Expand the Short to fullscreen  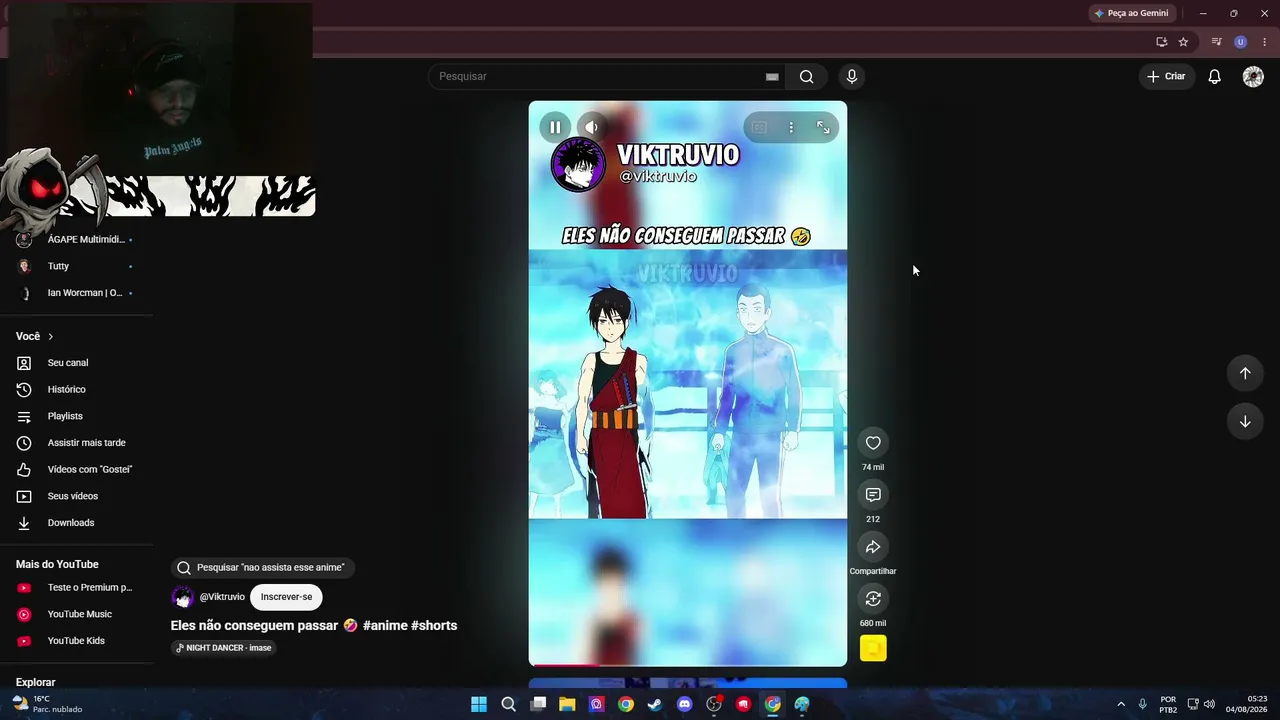pos(823,127)
